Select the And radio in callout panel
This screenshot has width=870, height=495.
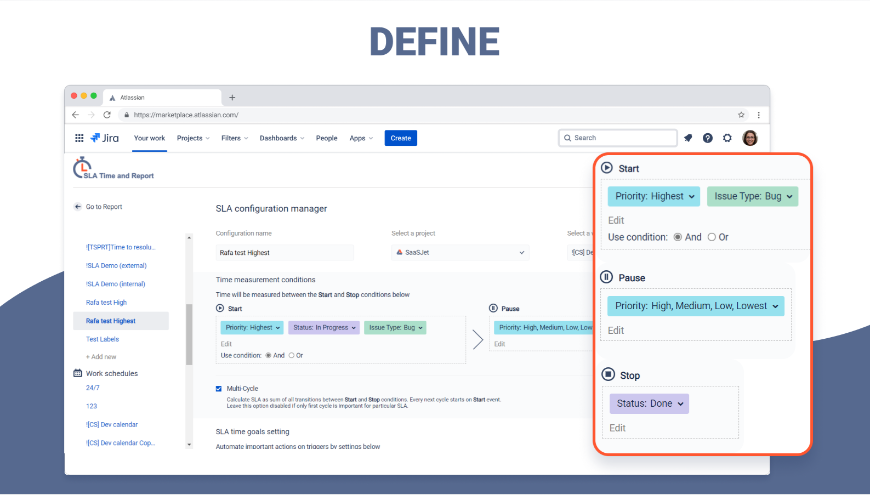pyautogui.click(x=677, y=237)
